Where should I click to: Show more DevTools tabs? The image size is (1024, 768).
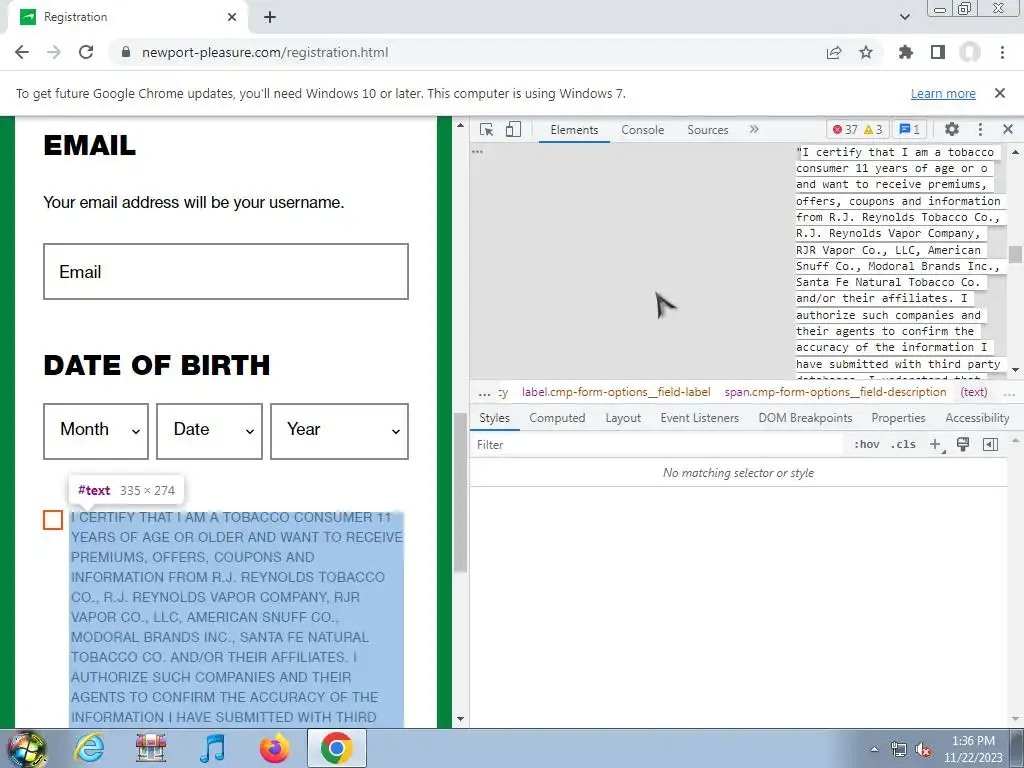(x=754, y=129)
